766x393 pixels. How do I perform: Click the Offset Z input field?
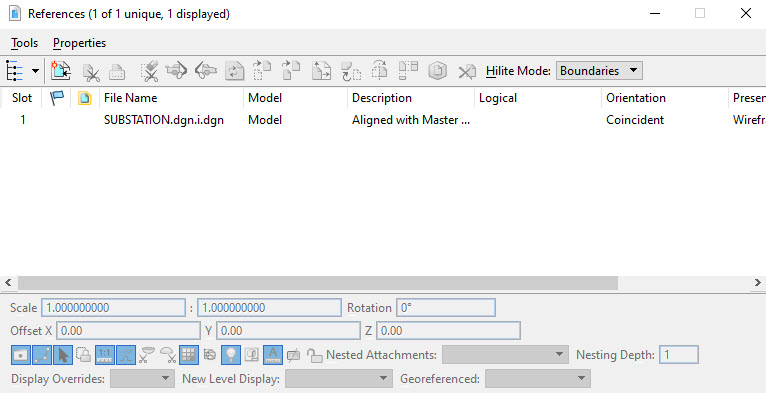click(x=448, y=331)
